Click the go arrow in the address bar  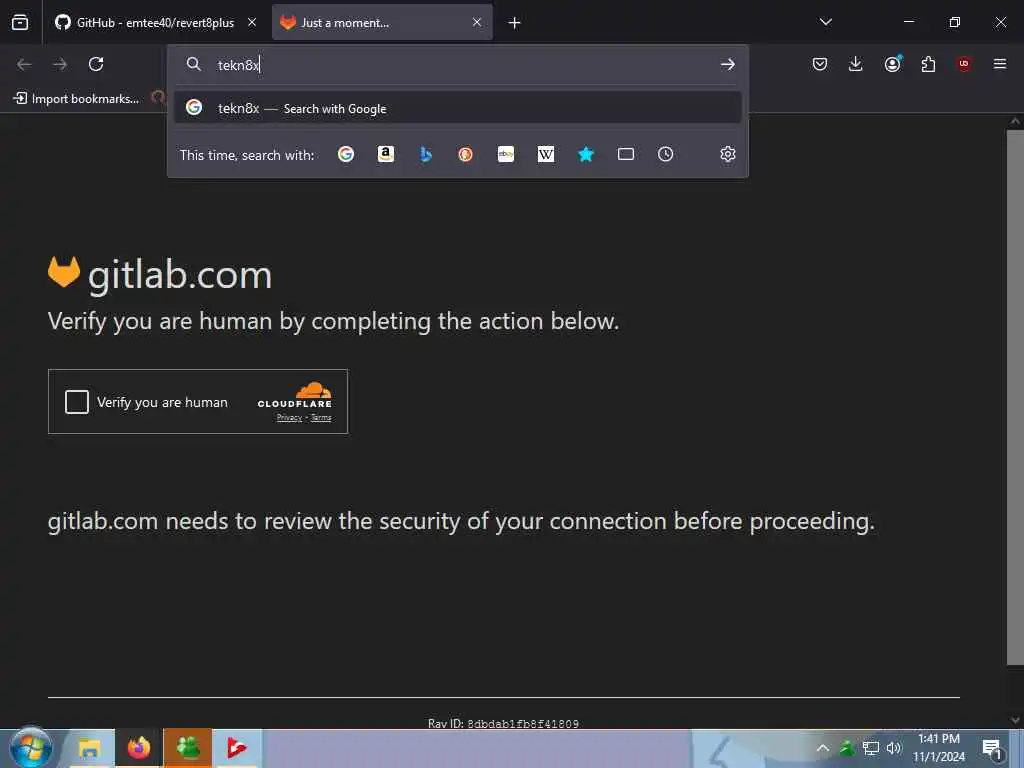click(728, 64)
